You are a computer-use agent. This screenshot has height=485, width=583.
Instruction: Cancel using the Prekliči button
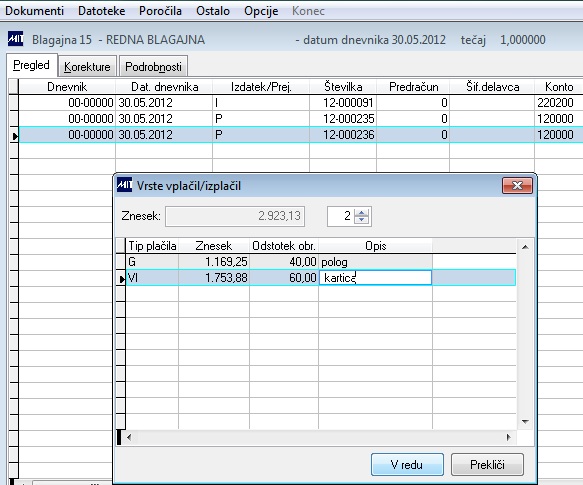487,464
